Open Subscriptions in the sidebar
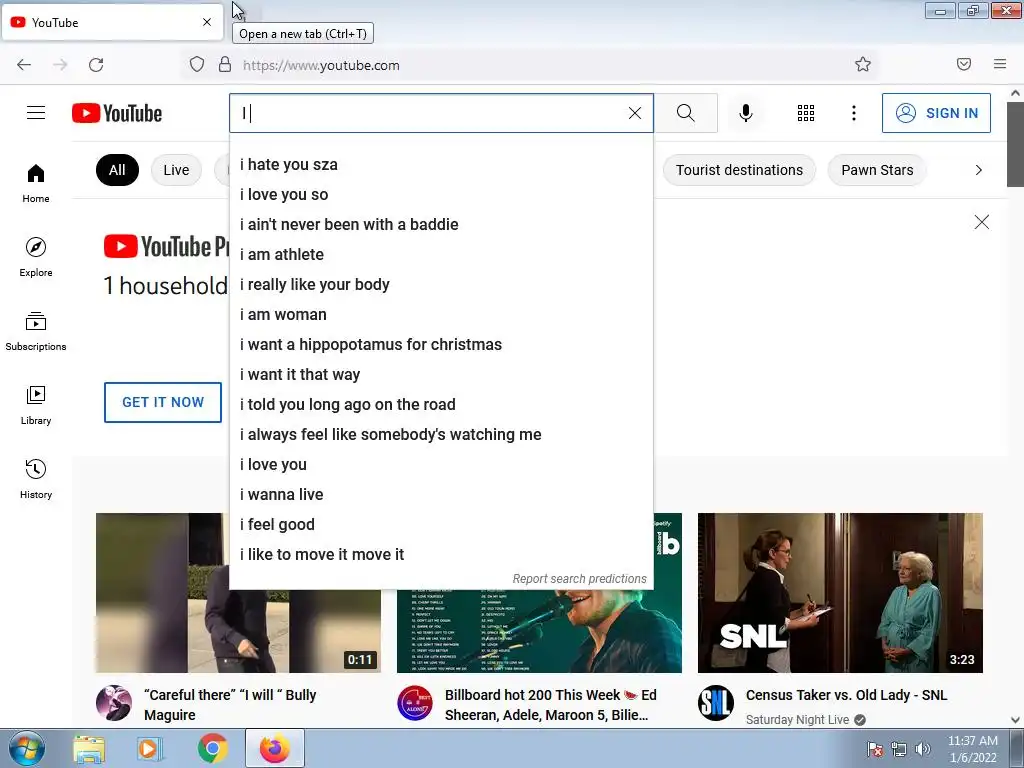The width and height of the screenshot is (1024, 768). pyautogui.click(x=36, y=331)
